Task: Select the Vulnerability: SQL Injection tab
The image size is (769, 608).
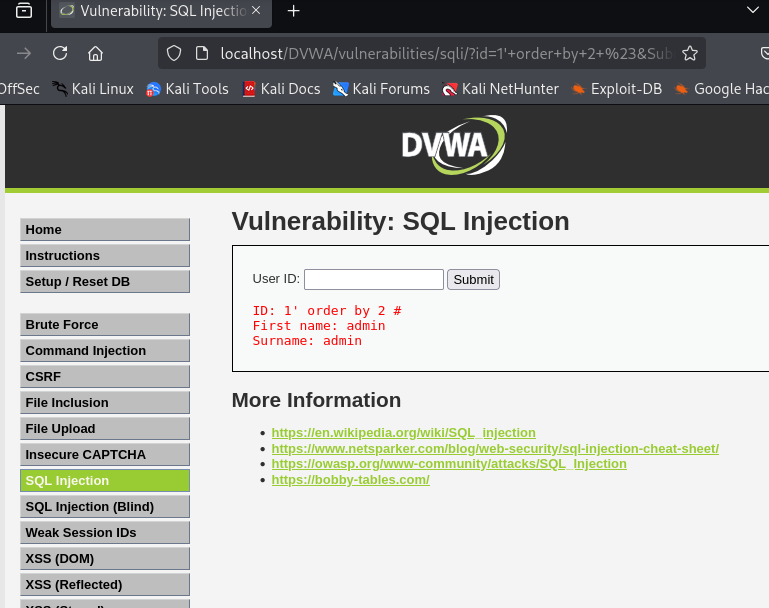Action: pyautogui.click(x=161, y=11)
